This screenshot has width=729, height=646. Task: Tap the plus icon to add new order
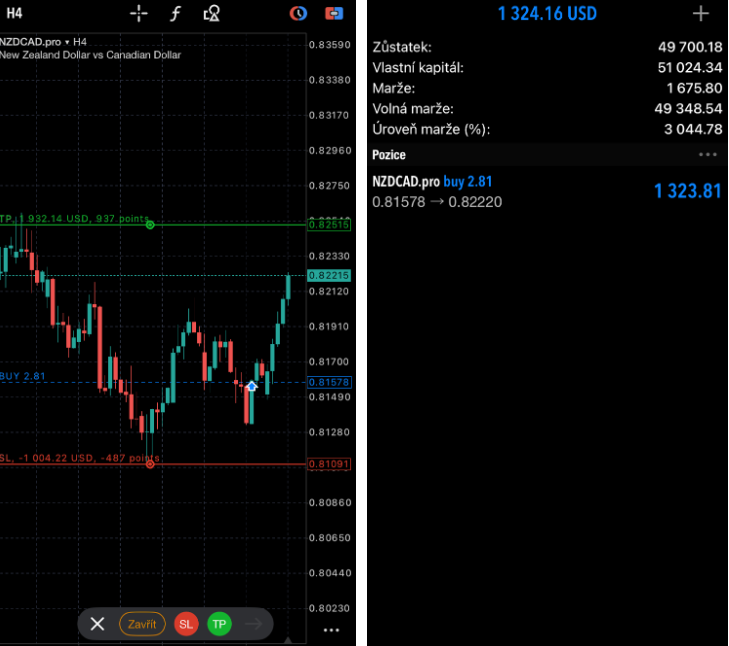(x=700, y=13)
